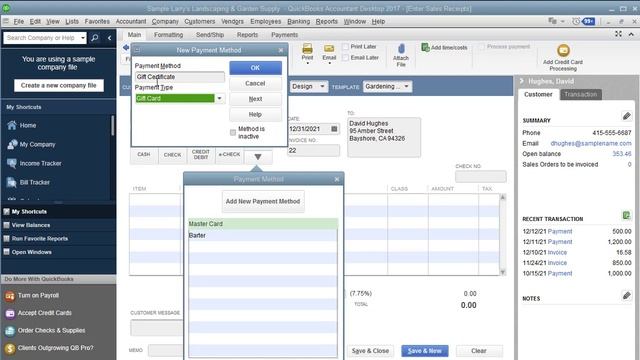
Task: Open the date calendar picker icon
Action: [x=334, y=129]
